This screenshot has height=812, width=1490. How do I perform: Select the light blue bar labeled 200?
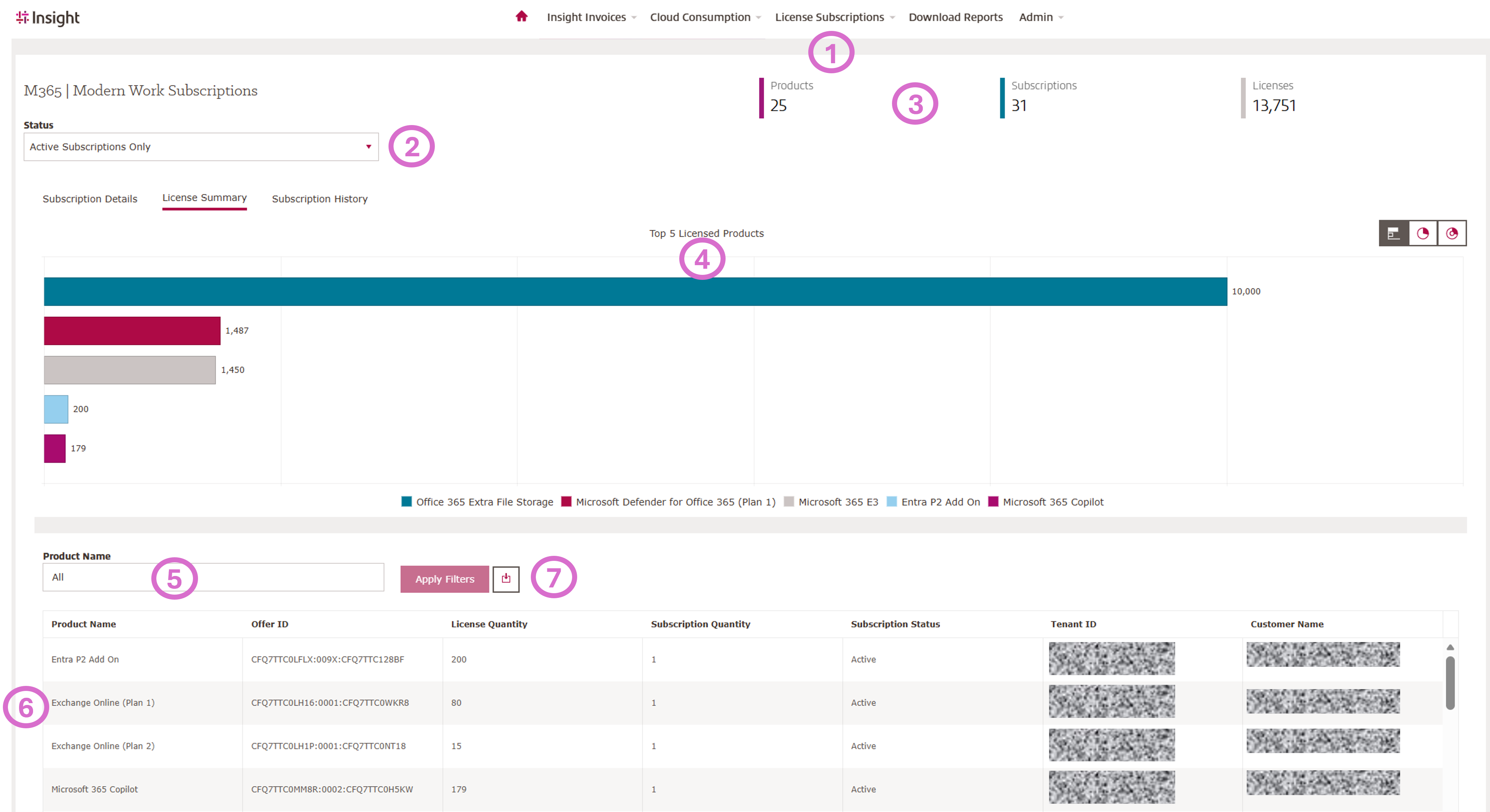56,410
